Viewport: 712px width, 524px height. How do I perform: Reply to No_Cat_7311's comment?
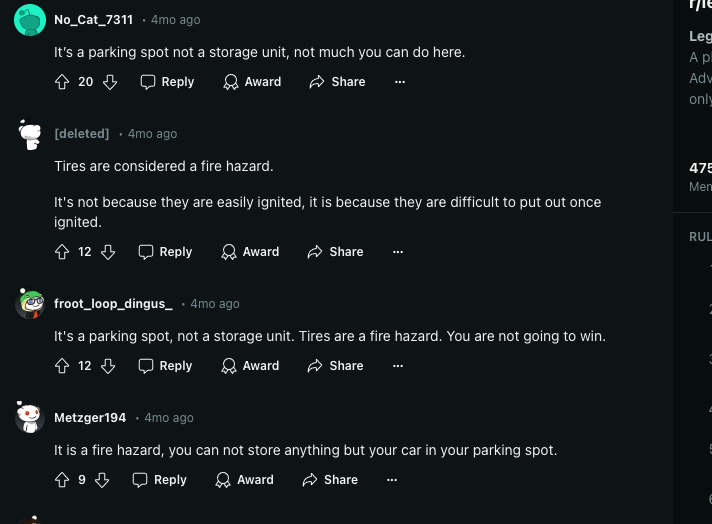click(167, 82)
